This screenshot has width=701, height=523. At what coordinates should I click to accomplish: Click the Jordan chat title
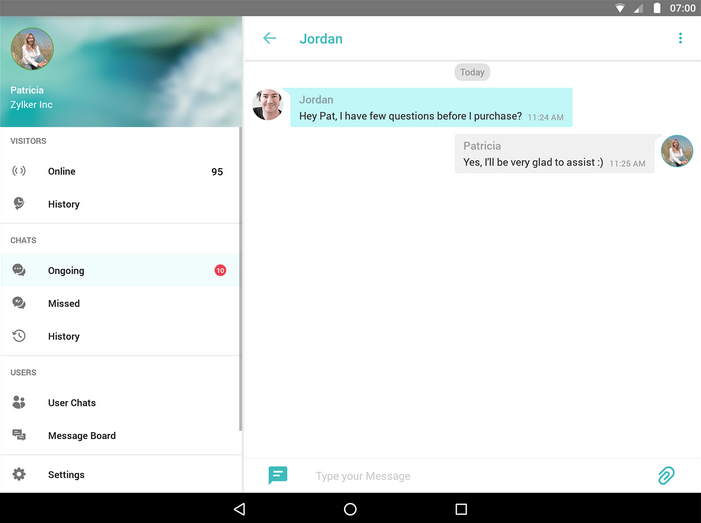(x=321, y=39)
